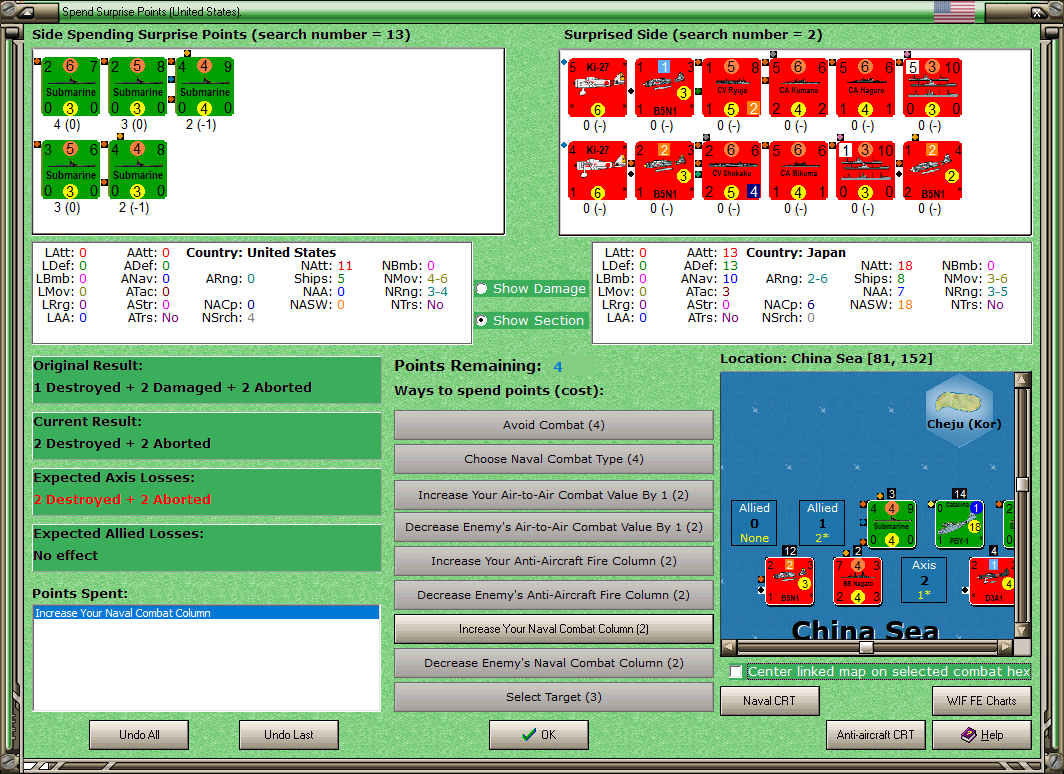Open the Naval CRT chart

[770, 701]
